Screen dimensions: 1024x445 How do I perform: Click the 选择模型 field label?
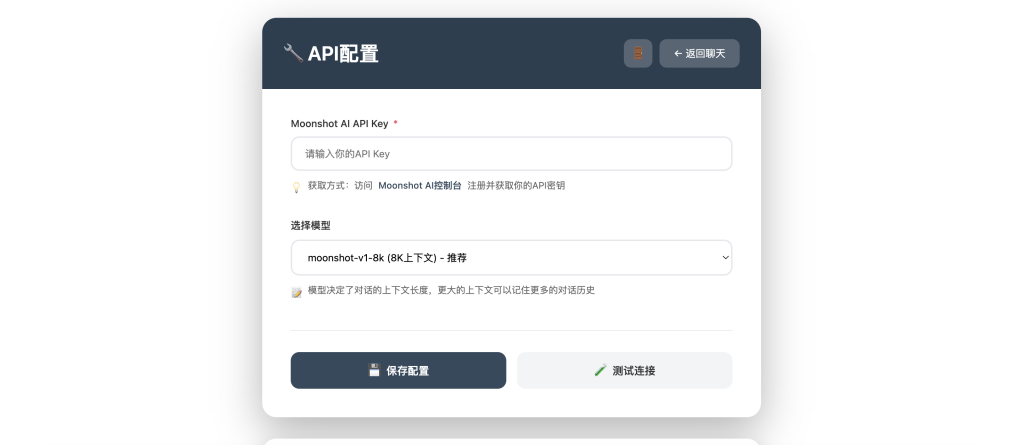310,226
